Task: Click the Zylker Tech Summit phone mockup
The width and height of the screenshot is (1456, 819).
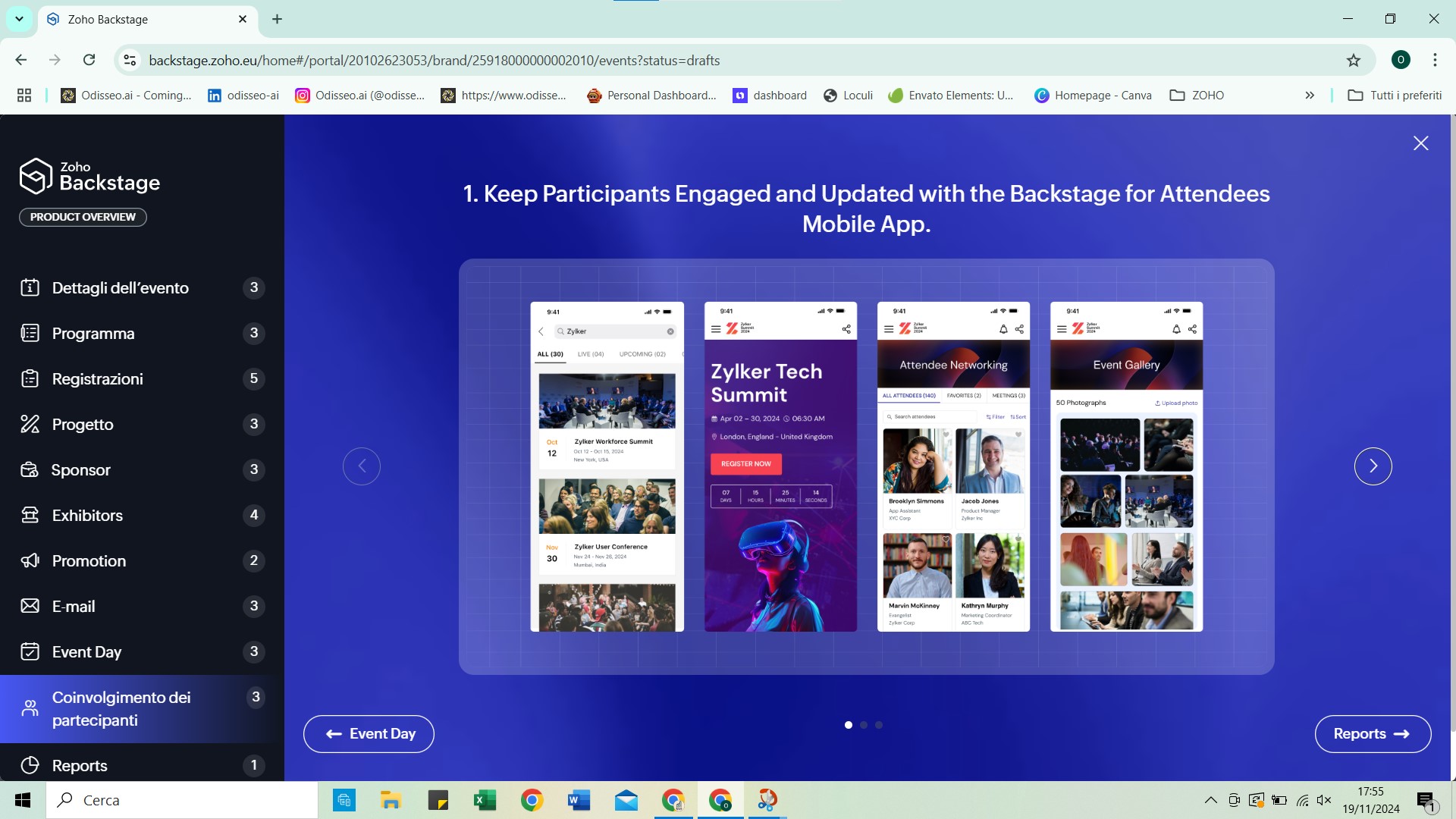Action: [780, 466]
